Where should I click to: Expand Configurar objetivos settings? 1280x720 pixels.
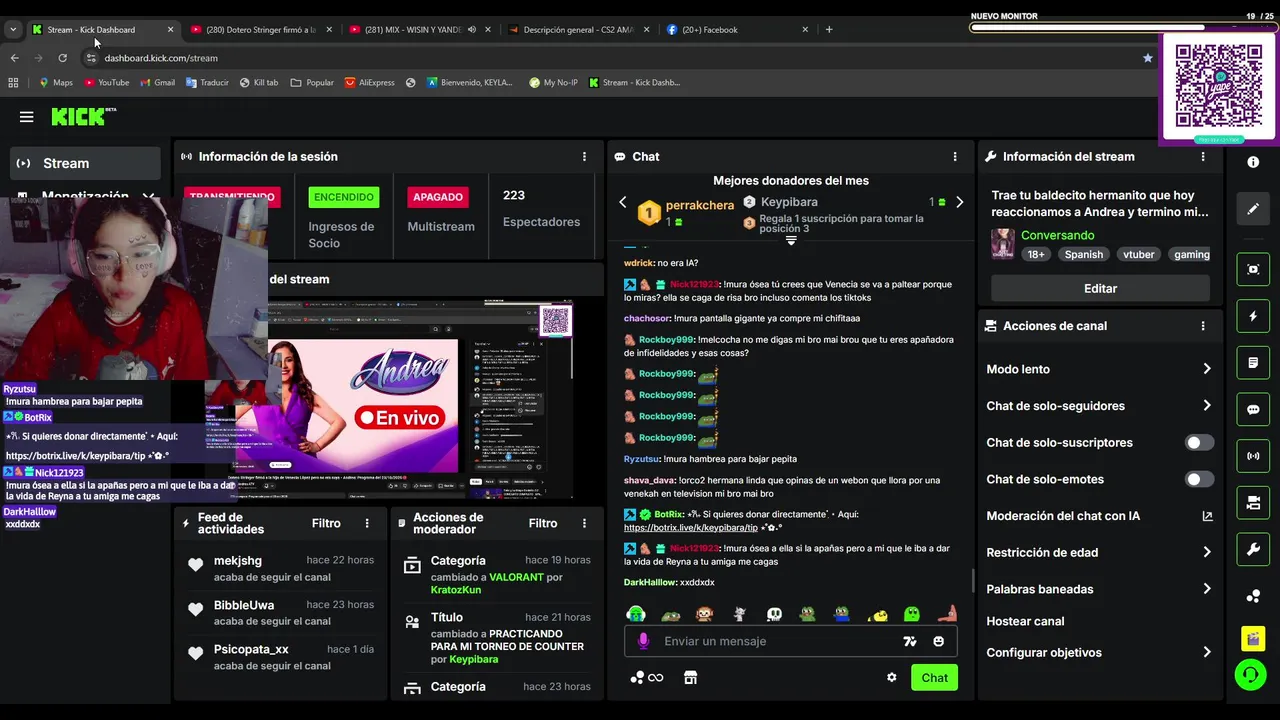click(x=1207, y=652)
